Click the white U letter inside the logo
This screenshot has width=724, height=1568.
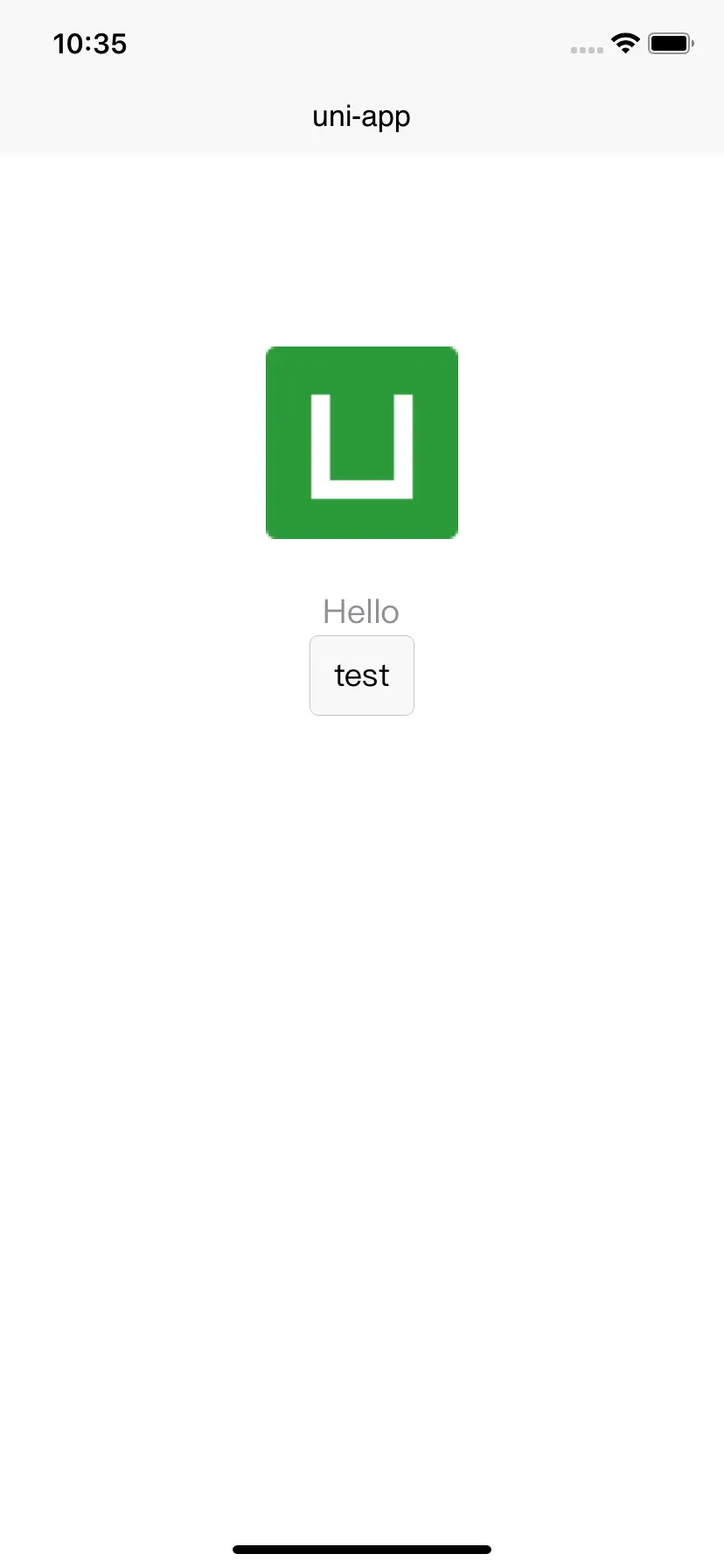[x=362, y=447]
